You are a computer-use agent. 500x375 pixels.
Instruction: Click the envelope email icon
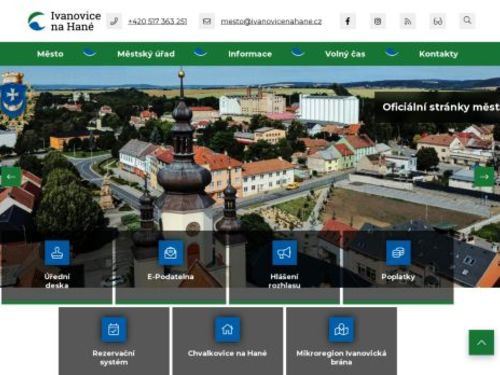207,21
